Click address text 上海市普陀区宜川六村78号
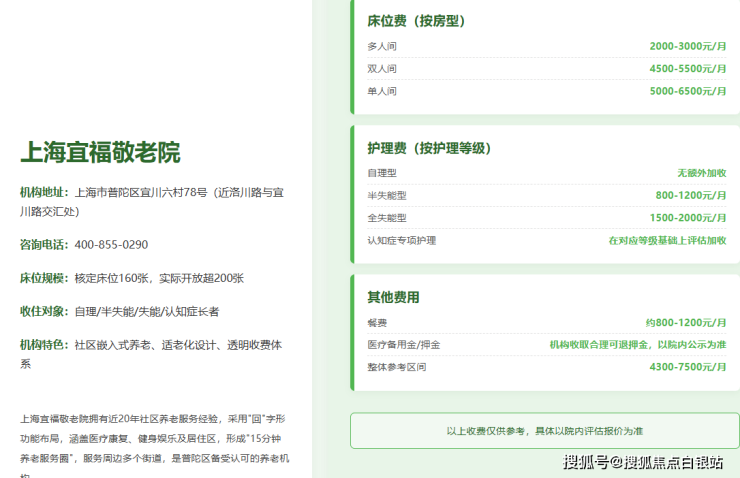The height and width of the screenshot is (478, 740). click(141, 192)
